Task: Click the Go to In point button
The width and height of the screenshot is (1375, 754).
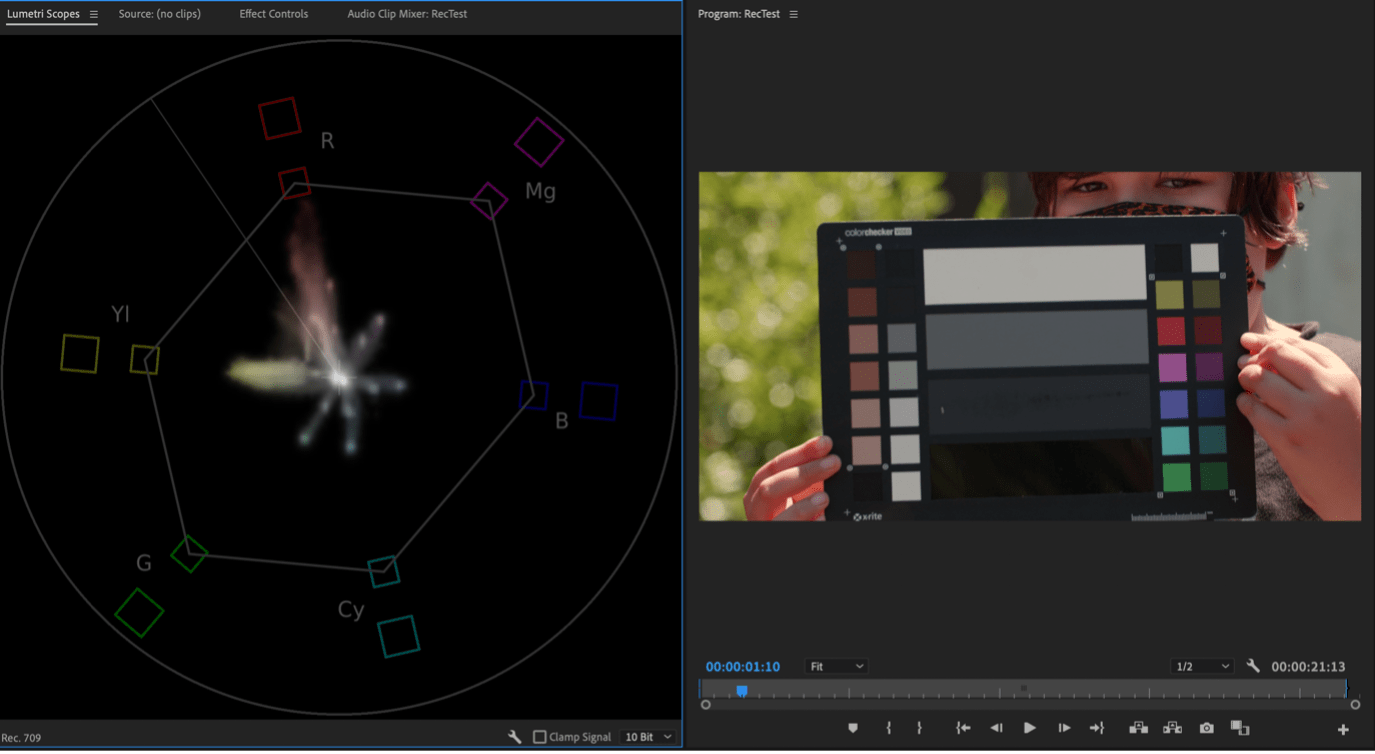Action: [x=962, y=728]
